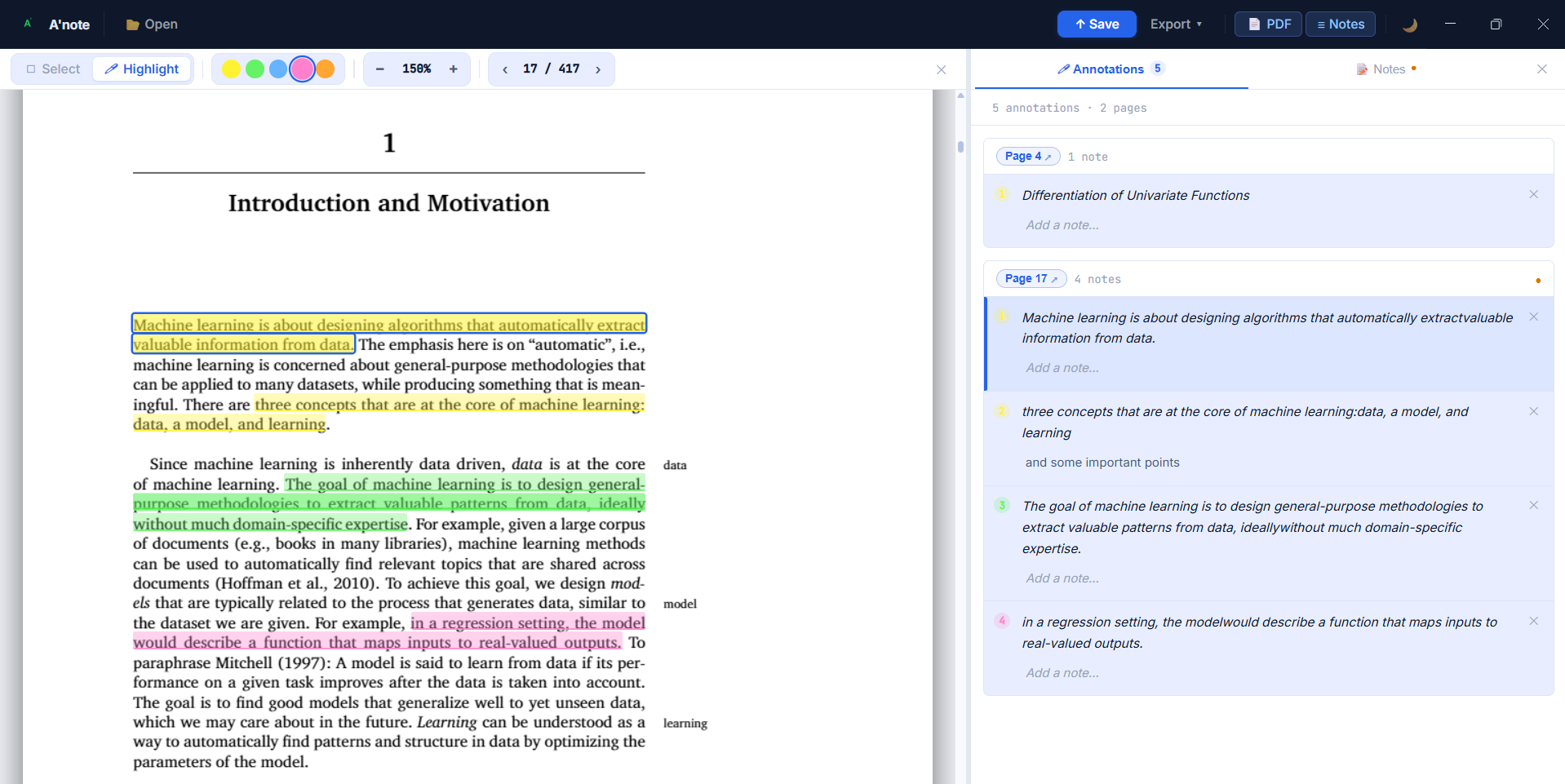The height and width of the screenshot is (784, 1565).
Task: Switch to the Notes tab
Action: 1385,69
